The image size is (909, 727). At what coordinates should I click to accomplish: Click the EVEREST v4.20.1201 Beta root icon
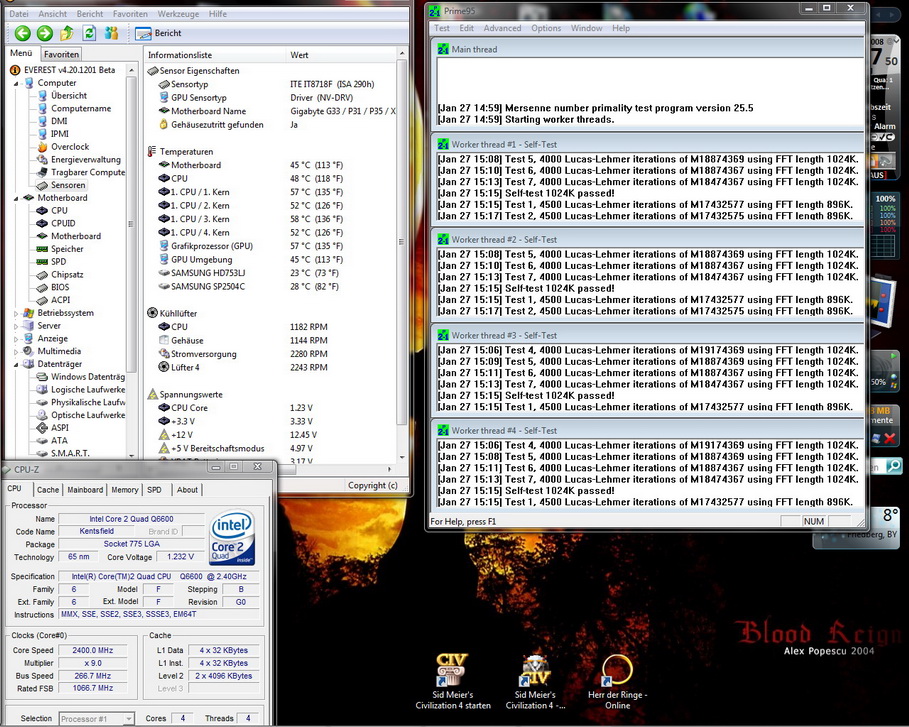pos(15,70)
